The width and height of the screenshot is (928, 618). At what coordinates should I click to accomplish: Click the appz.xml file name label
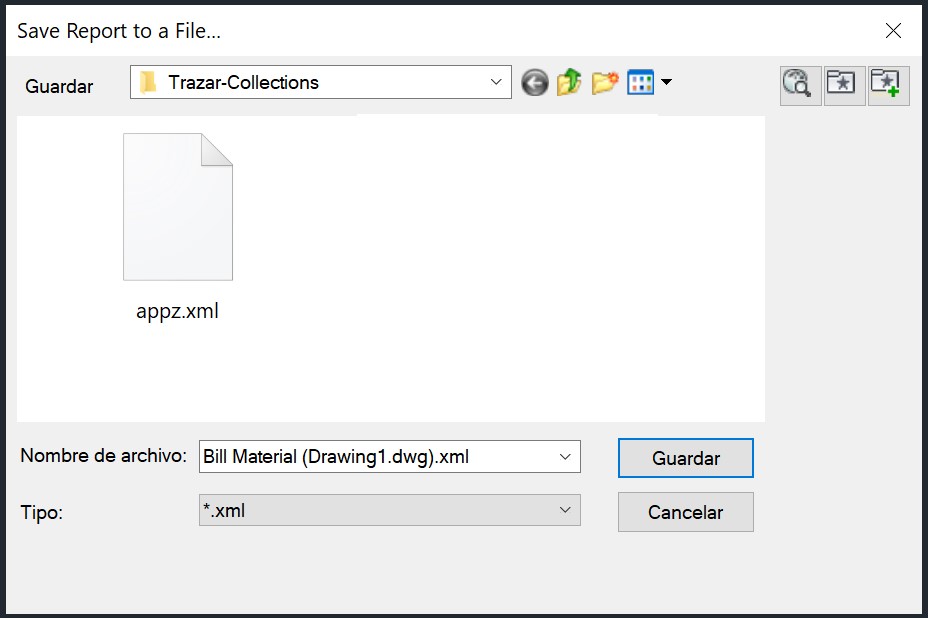pyautogui.click(x=177, y=311)
